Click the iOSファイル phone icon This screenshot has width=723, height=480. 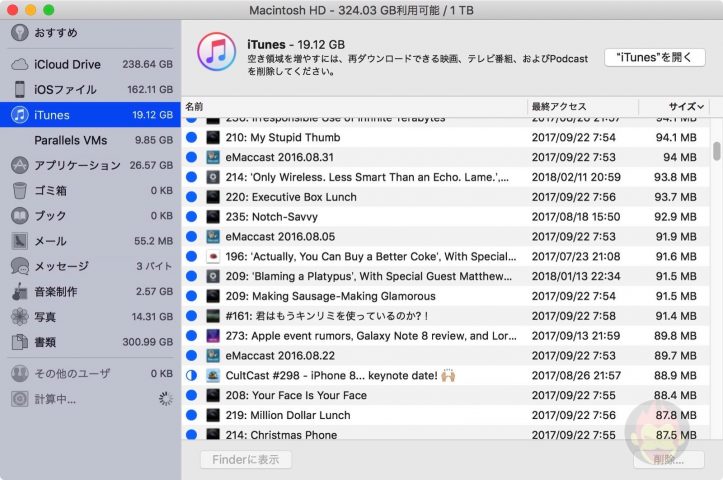coord(19,89)
